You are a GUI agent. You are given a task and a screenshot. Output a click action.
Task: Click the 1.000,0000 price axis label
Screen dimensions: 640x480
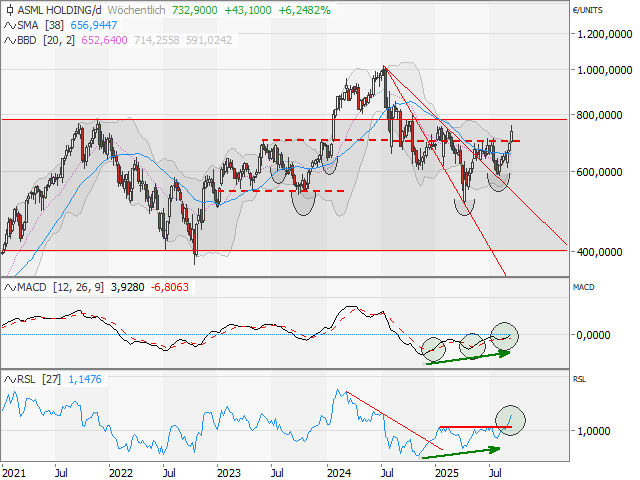click(x=604, y=70)
